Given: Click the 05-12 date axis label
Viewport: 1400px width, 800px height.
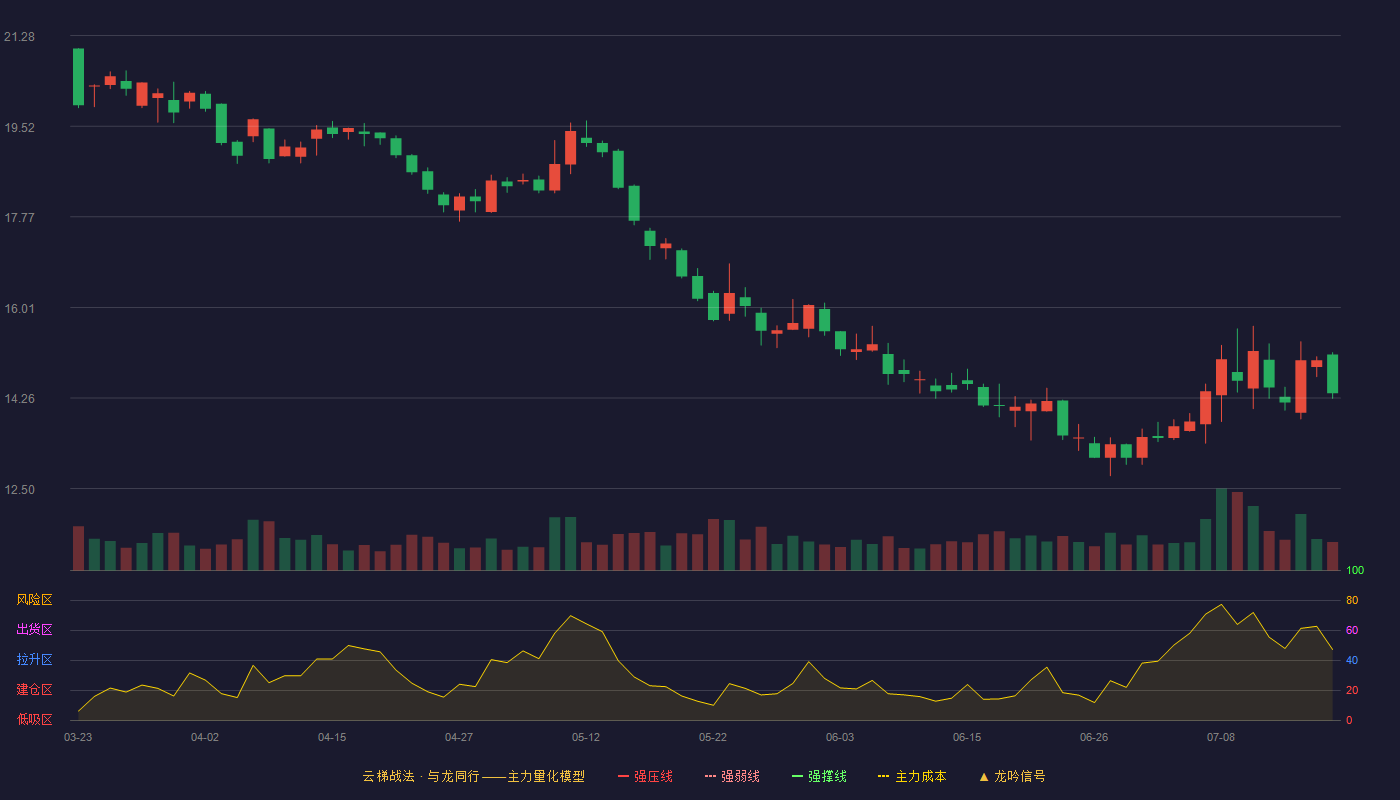Looking at the screenshot, I should (586, 737).
